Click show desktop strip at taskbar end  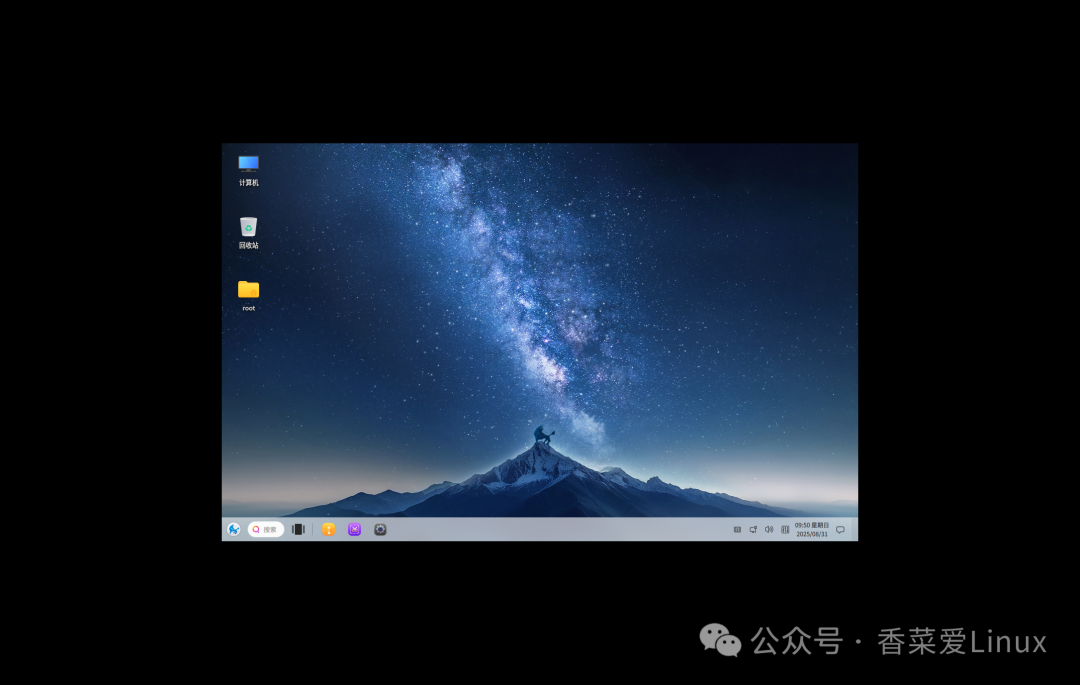pos(855,529)
